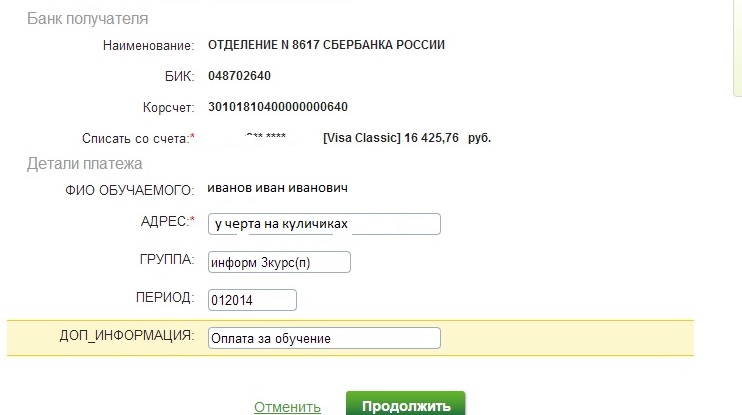The height and width of the screenshot is (415, 742).
Task: Click the ПЕРИОД field label
Action: click(x=165, y=297)
